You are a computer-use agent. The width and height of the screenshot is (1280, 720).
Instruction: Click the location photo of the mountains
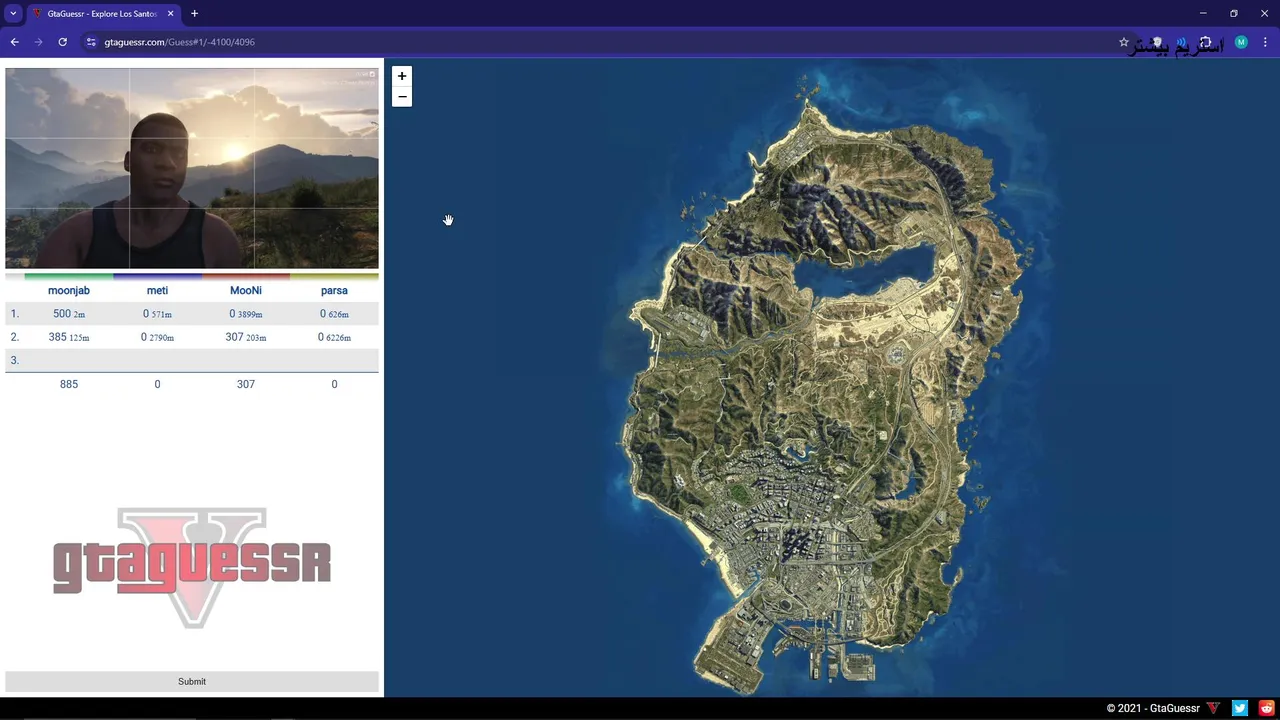click(x=192, y=168)
